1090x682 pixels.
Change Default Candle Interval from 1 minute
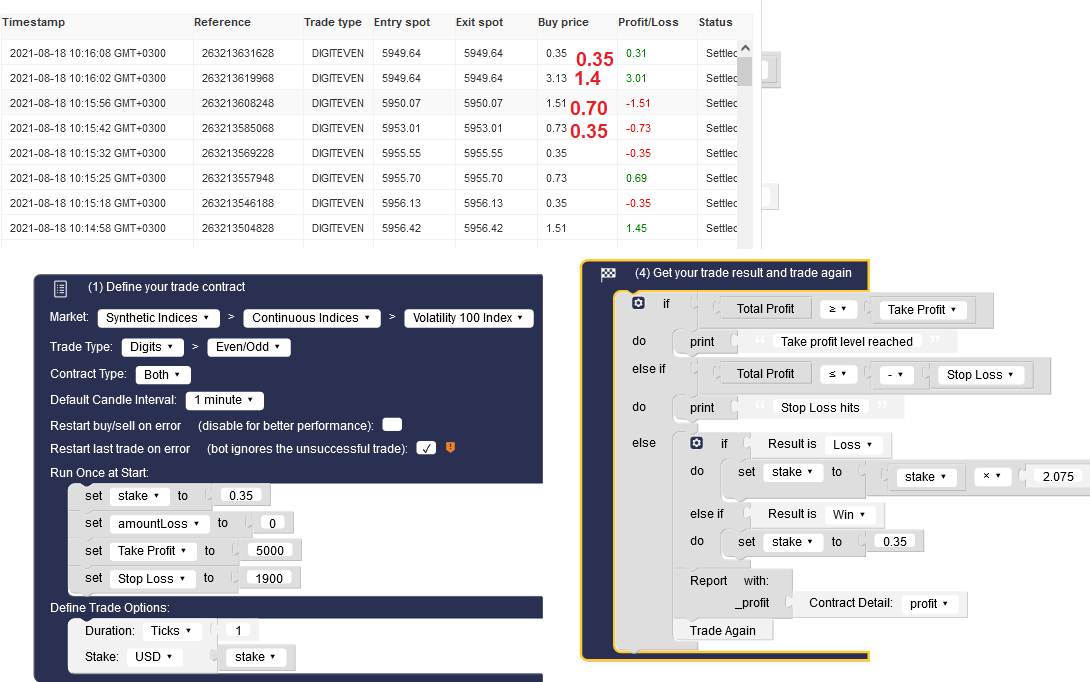coord(224,399)
